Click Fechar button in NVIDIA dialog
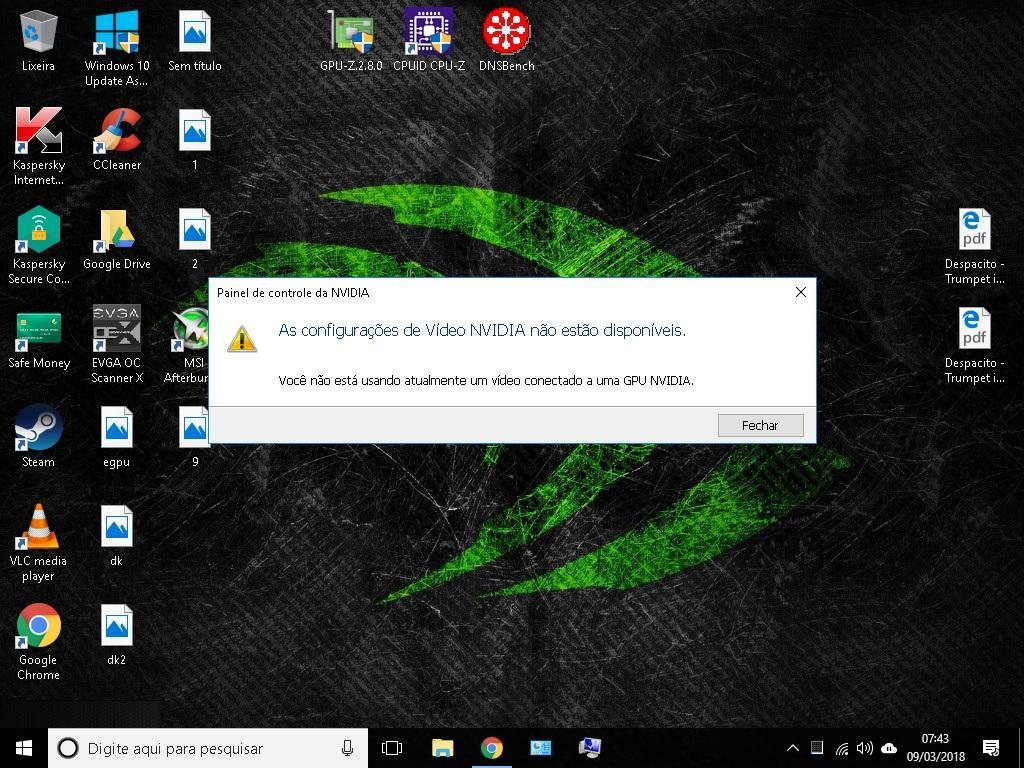 pyautogui.click(x=760, y=425)
